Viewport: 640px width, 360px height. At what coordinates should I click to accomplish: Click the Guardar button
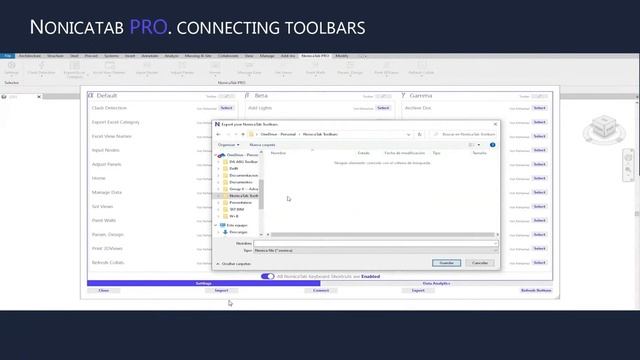tap(447, 263)
